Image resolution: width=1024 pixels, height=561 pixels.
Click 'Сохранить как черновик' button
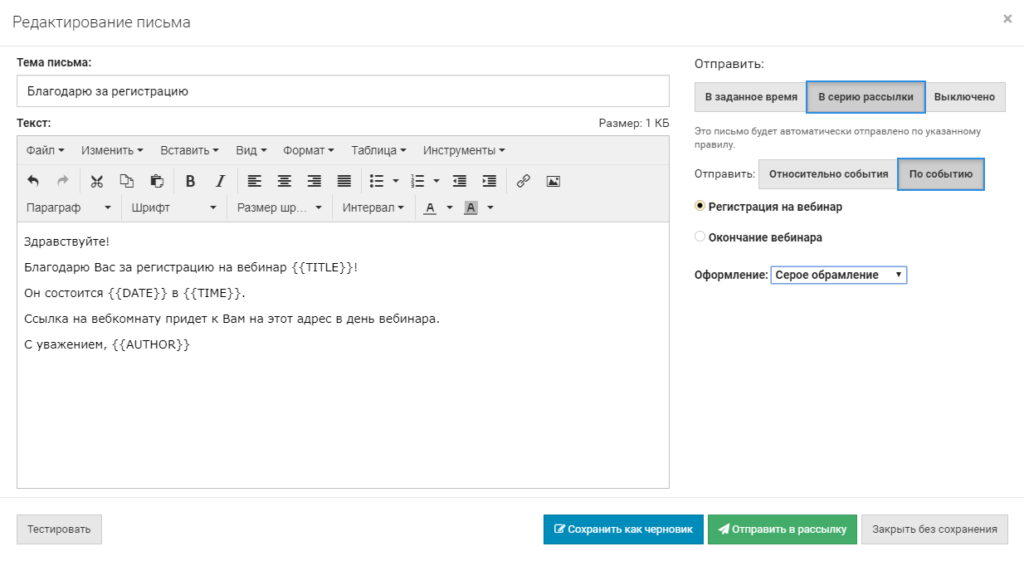(x=623, y=529)
